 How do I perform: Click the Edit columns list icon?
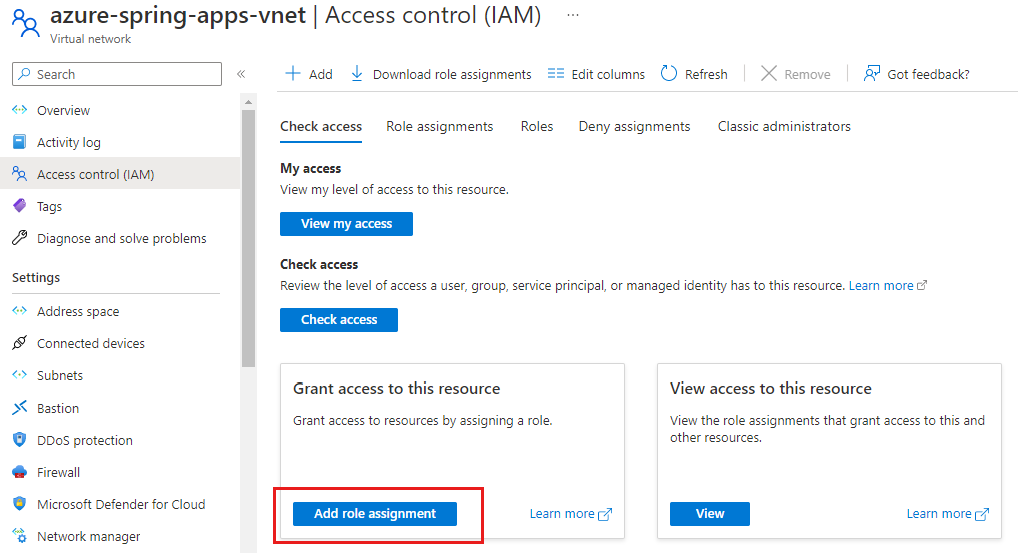pos(556,73)
